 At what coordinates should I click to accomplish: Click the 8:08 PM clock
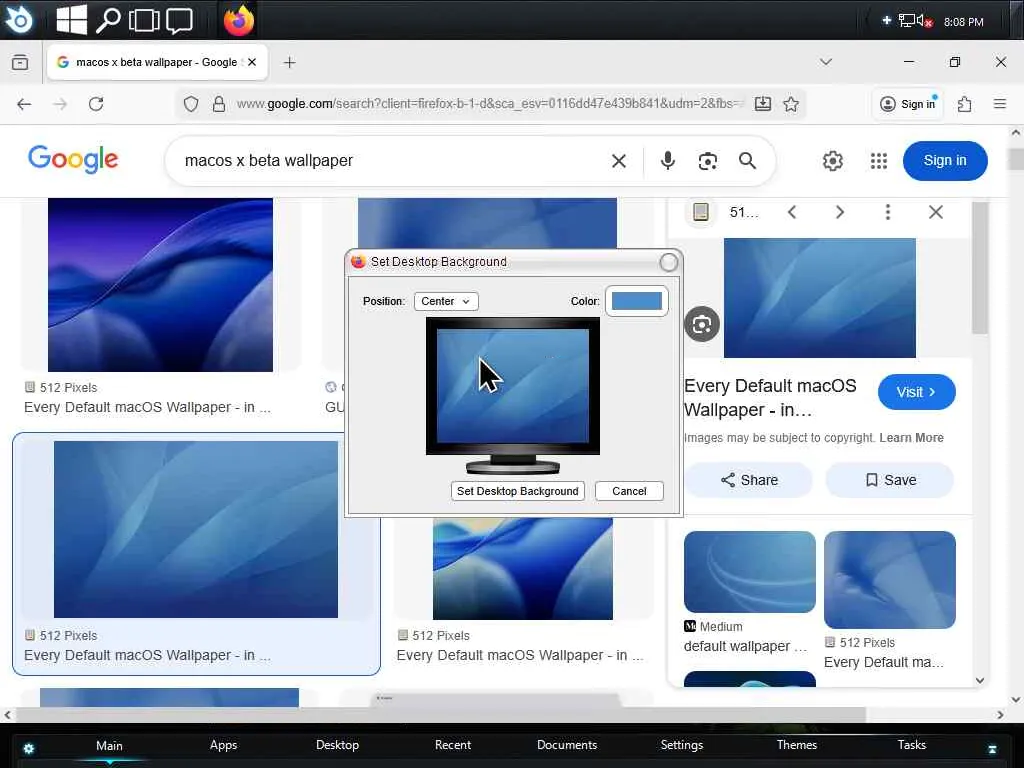963,22
